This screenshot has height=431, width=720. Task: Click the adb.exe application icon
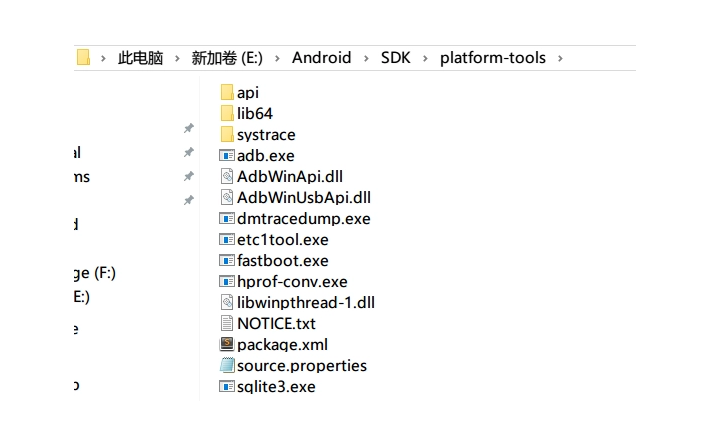pyautogui.click(x=227, y=156)
